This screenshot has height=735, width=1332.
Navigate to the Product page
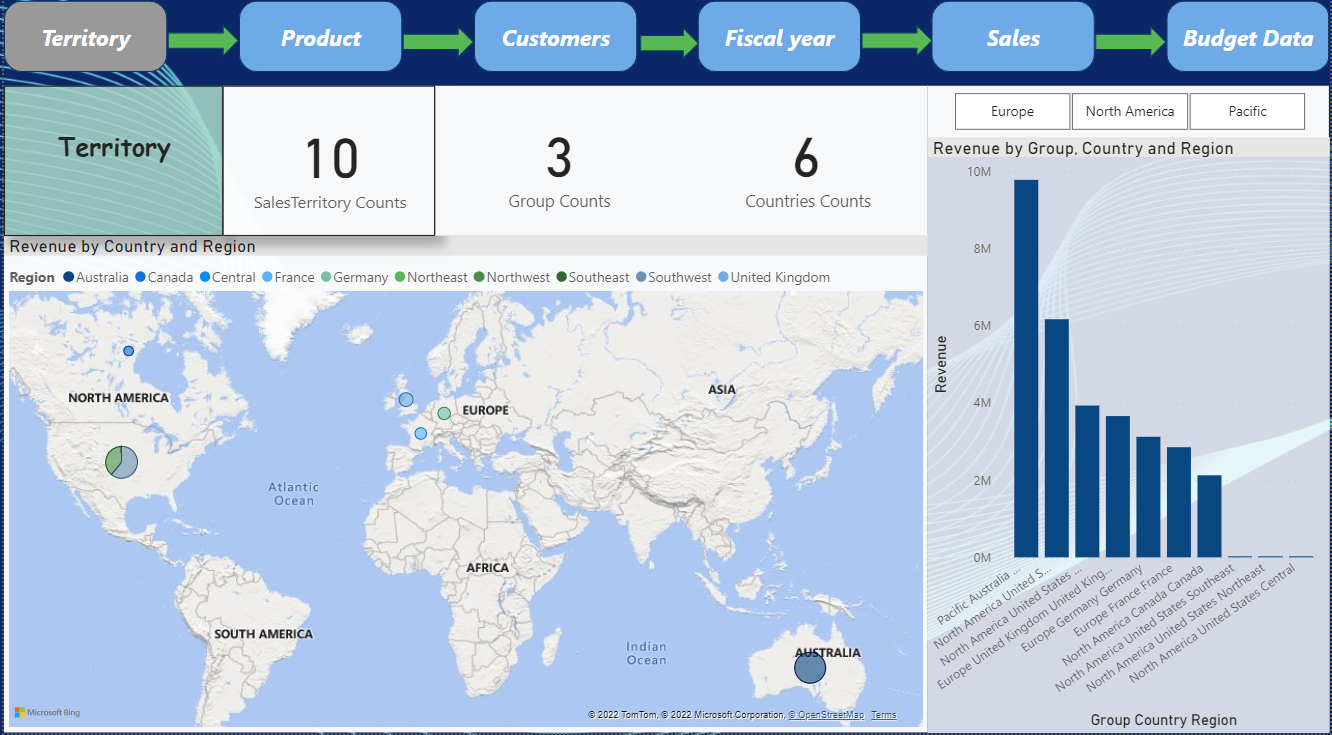(320, 37)
